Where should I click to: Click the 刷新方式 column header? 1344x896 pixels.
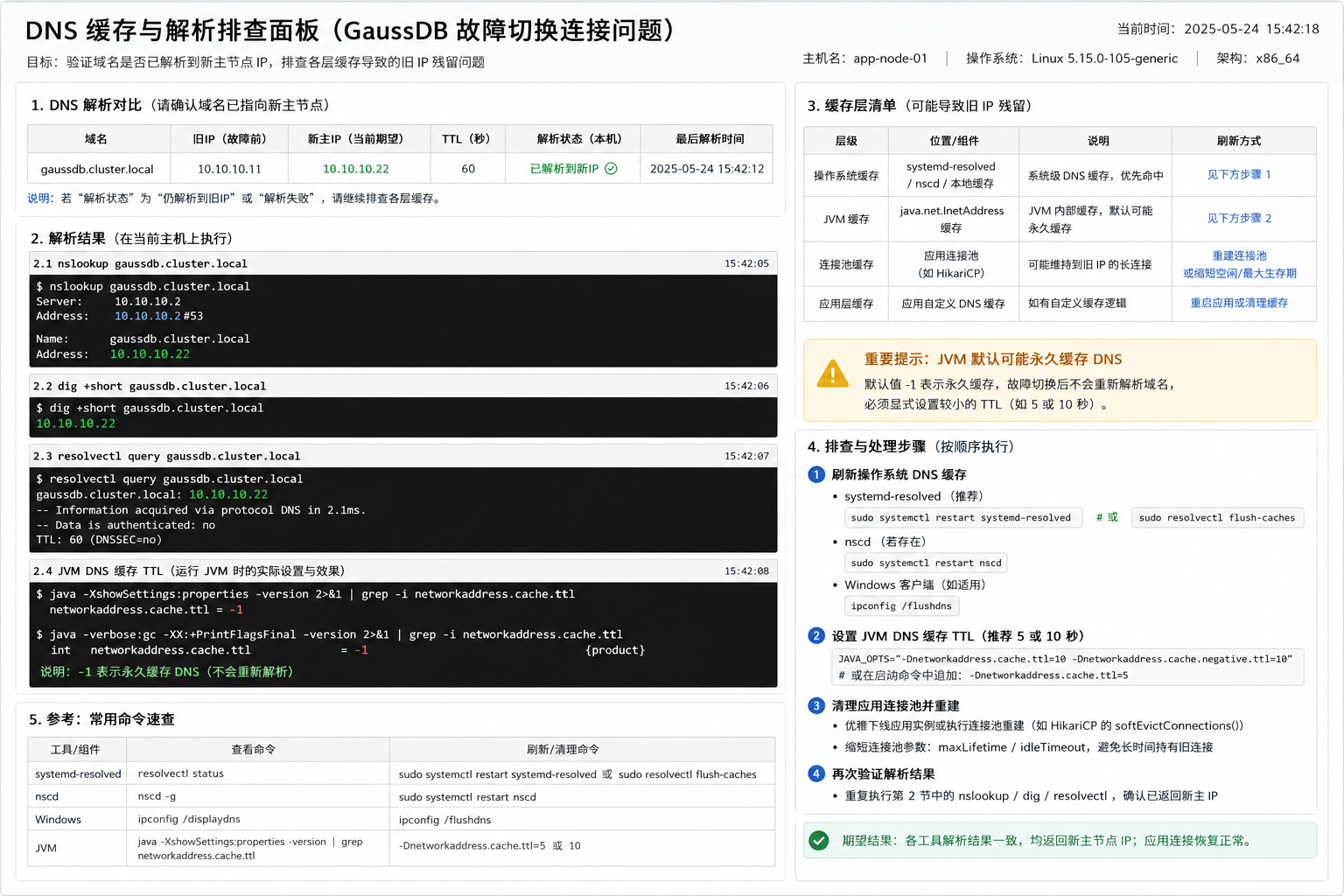1243,141
